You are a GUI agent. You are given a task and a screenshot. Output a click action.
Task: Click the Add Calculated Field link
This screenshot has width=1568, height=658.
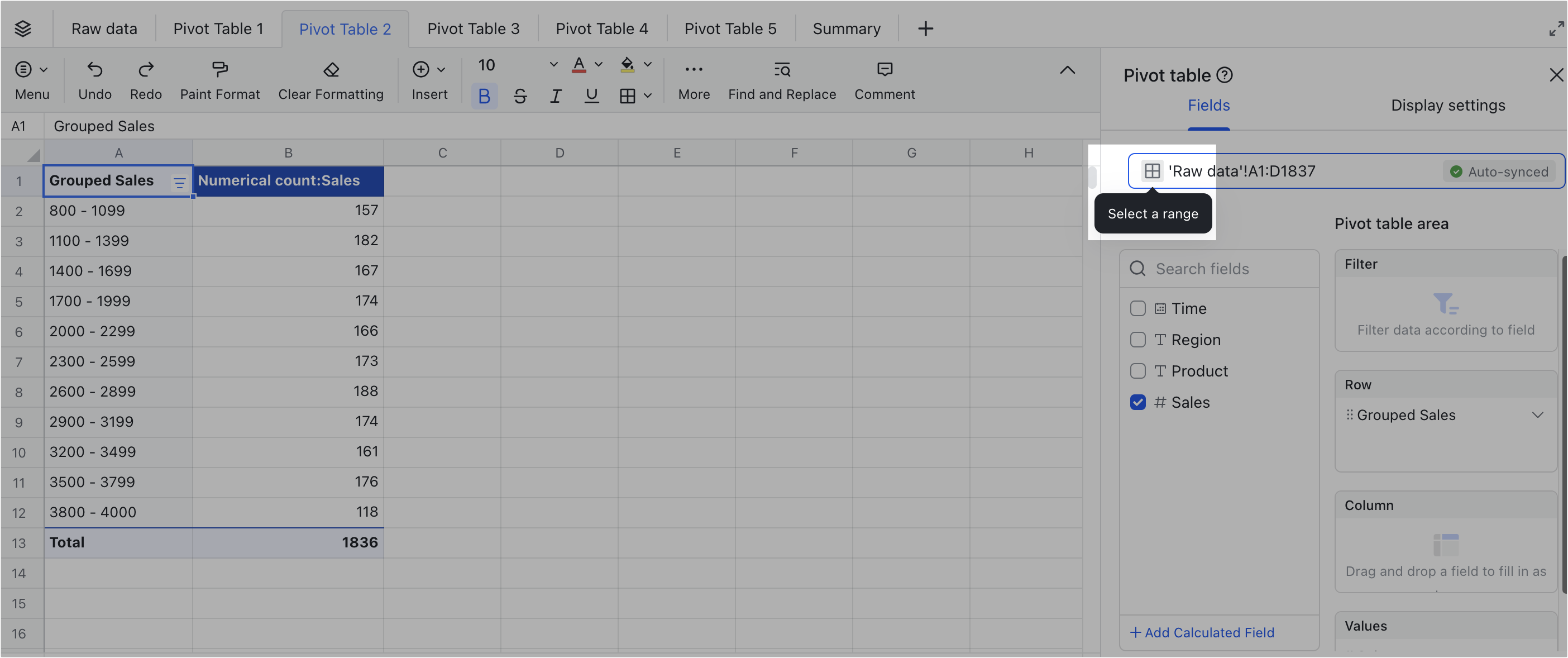(x=1202, y=632)
